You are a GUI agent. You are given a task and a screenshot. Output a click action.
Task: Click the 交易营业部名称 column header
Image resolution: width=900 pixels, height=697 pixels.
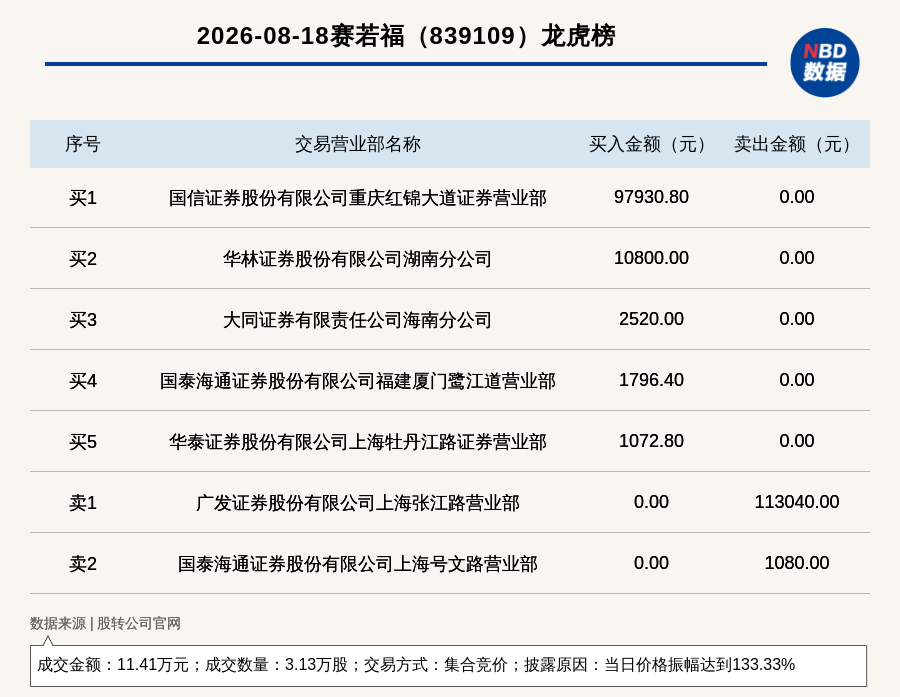click(x=358, y=144)
